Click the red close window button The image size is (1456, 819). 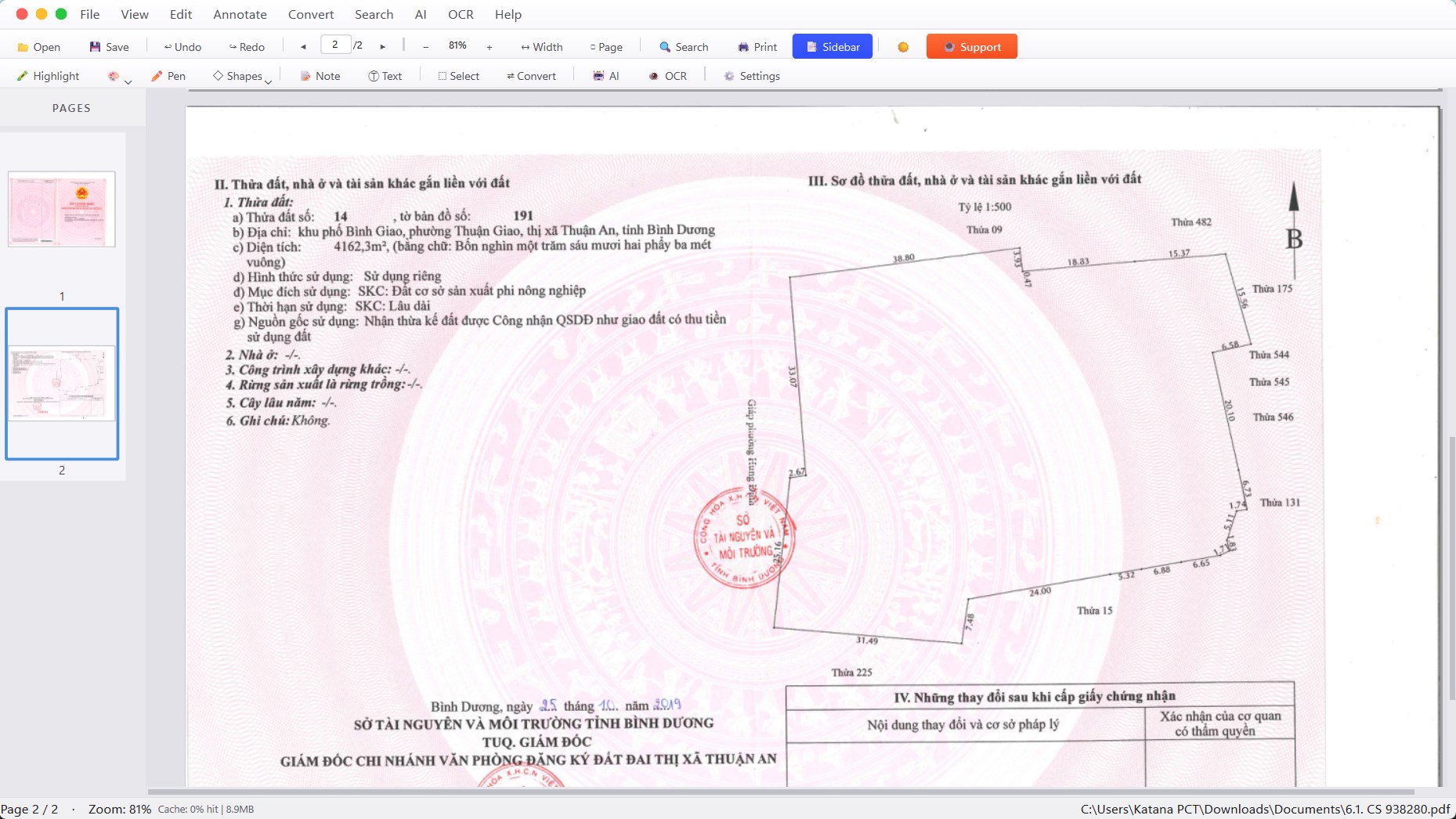tap(22, 14)
